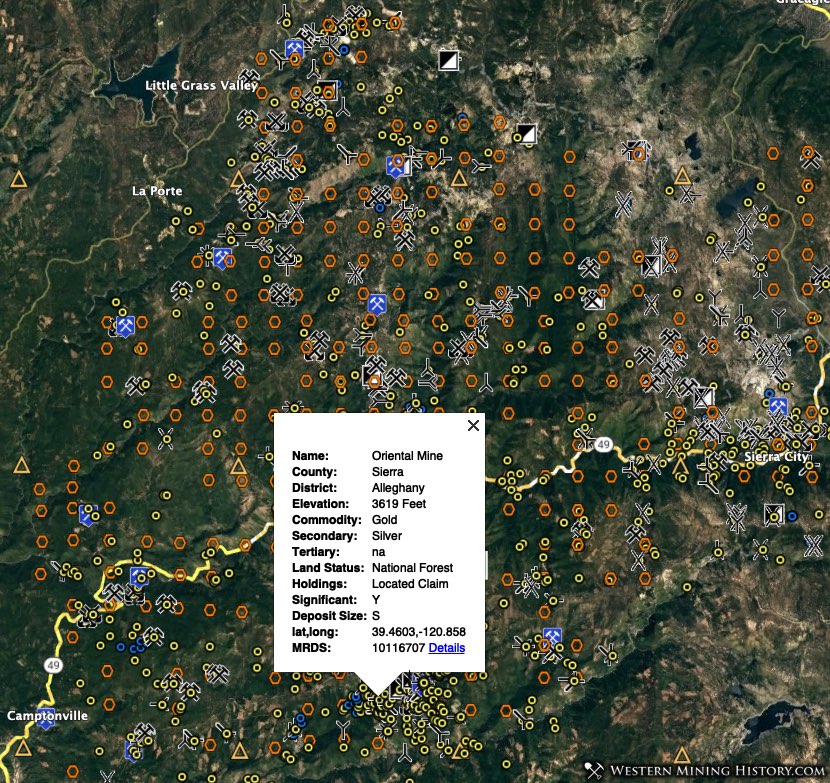Open the MRDS Details link
The width and height of the screenshot is (830, 783).
(447, 647)
